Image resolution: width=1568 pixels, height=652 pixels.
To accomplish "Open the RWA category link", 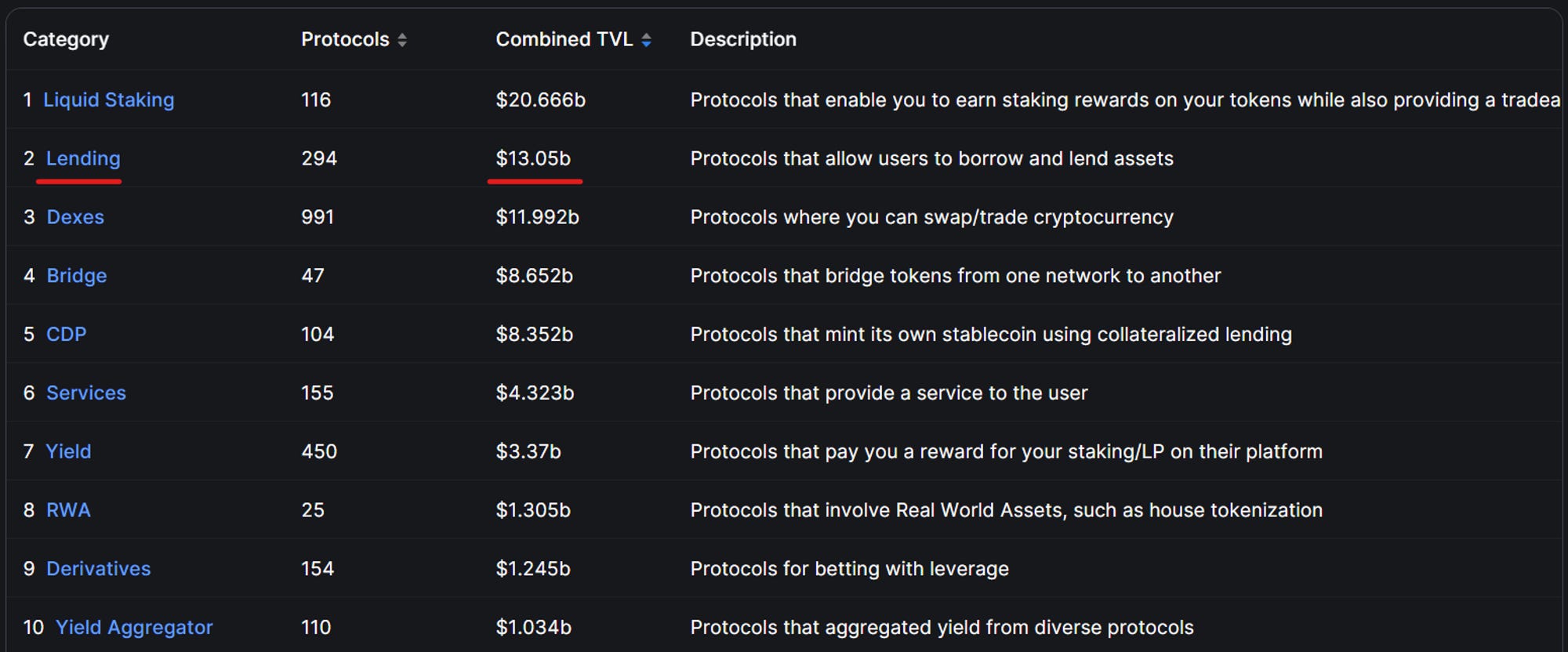I will coord(68,510).
